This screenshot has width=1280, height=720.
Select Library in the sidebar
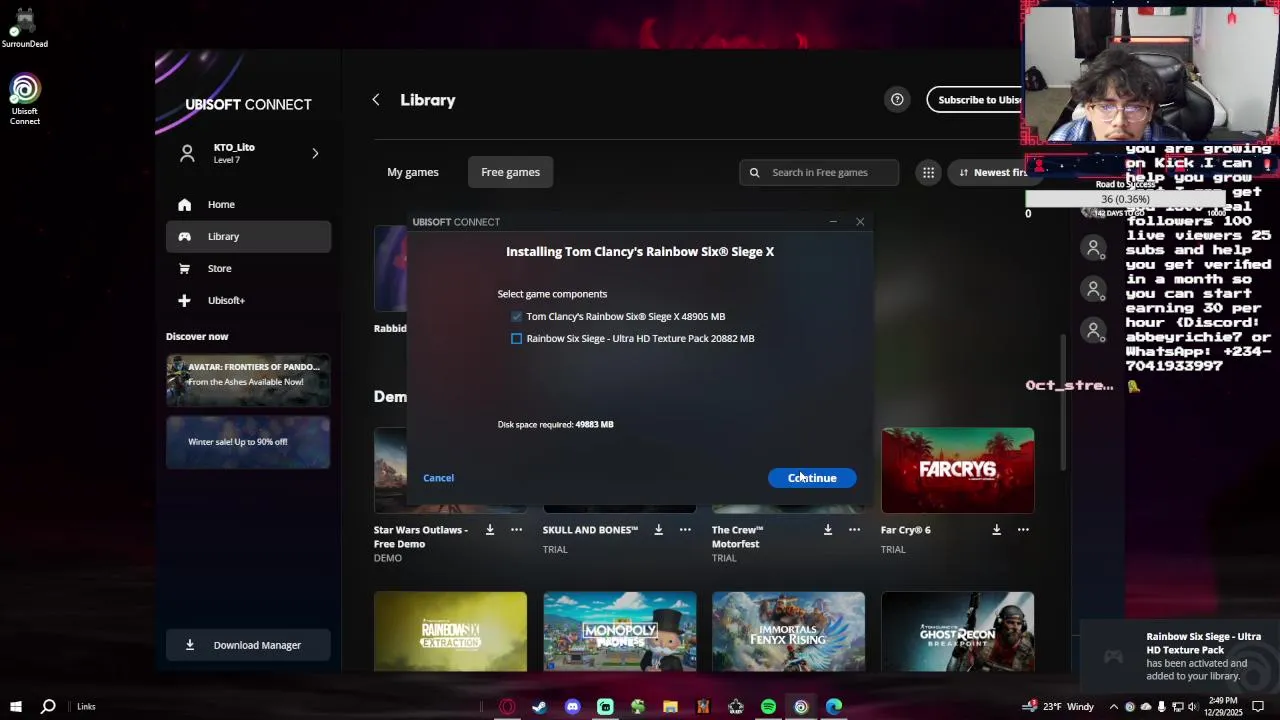[248, 236]
